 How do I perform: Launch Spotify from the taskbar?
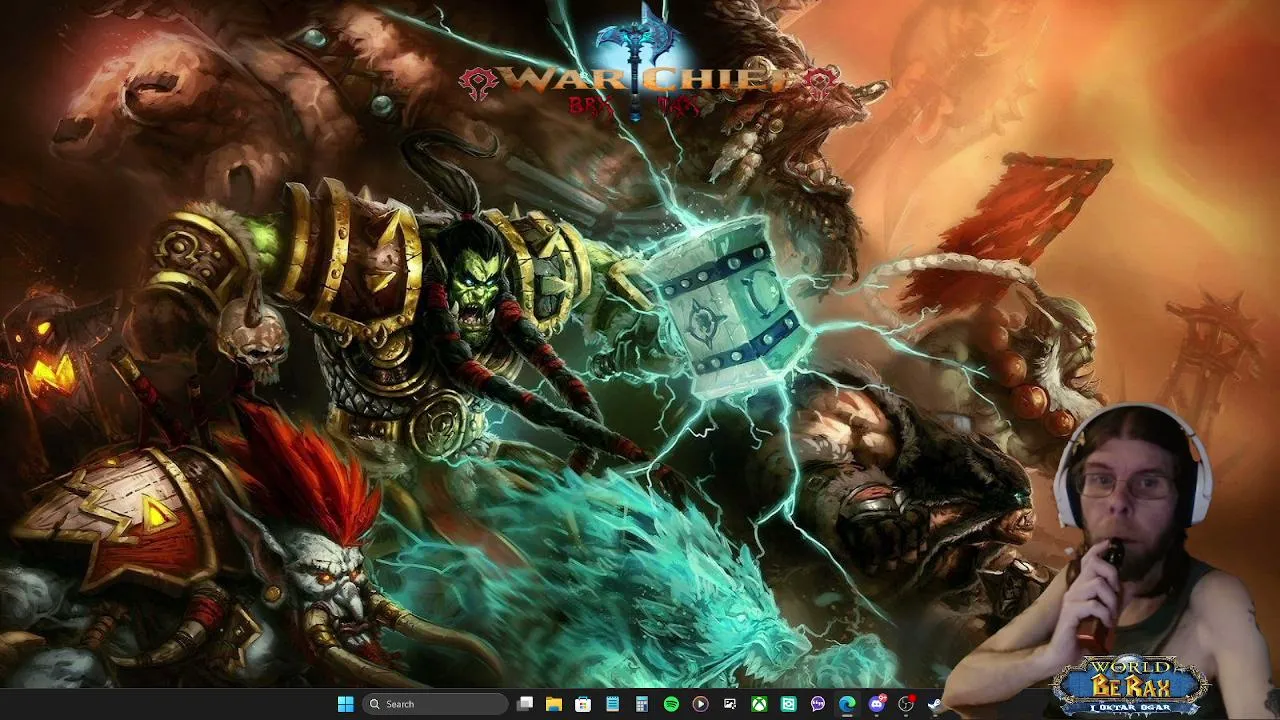671,704
